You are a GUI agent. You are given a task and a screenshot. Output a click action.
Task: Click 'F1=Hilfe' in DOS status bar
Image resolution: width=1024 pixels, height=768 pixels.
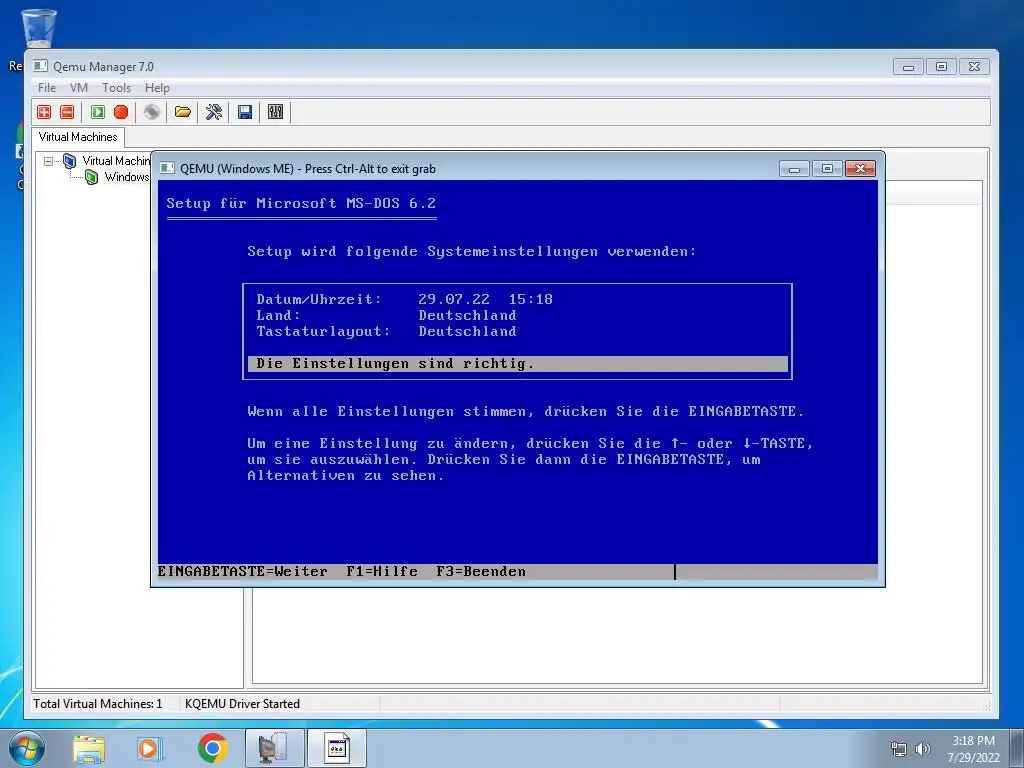pos(382,571)
